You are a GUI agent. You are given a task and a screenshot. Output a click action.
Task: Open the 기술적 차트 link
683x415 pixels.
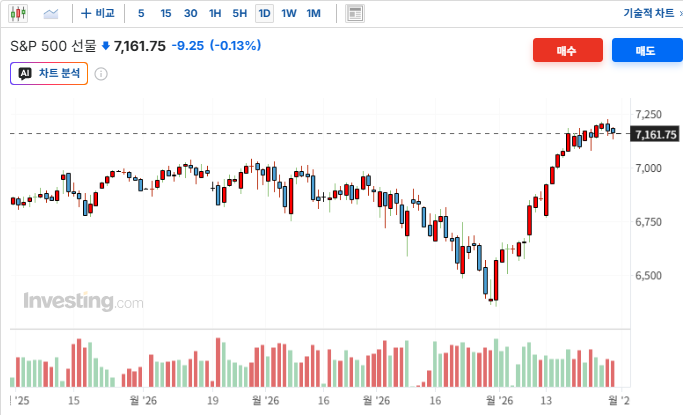click(x=649, y=13)
